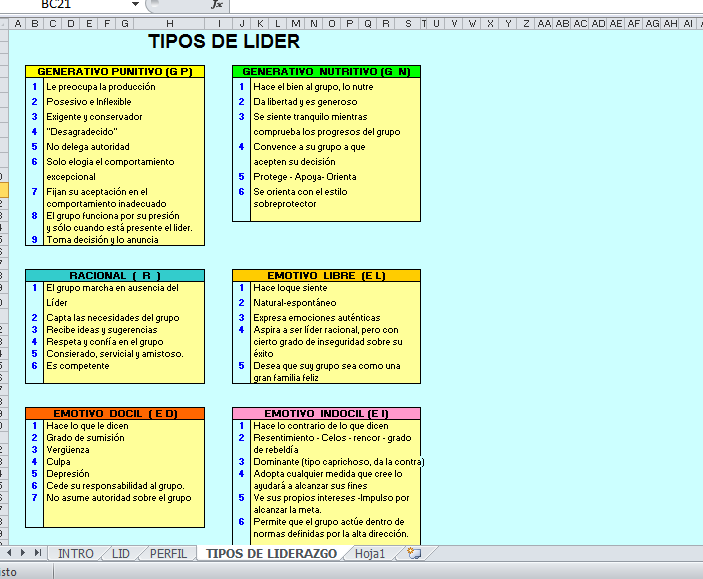Click cell 'alcanzar la meta.'
Image resolution: width=703 pixels, height=579 pixels.
[287, 510]
